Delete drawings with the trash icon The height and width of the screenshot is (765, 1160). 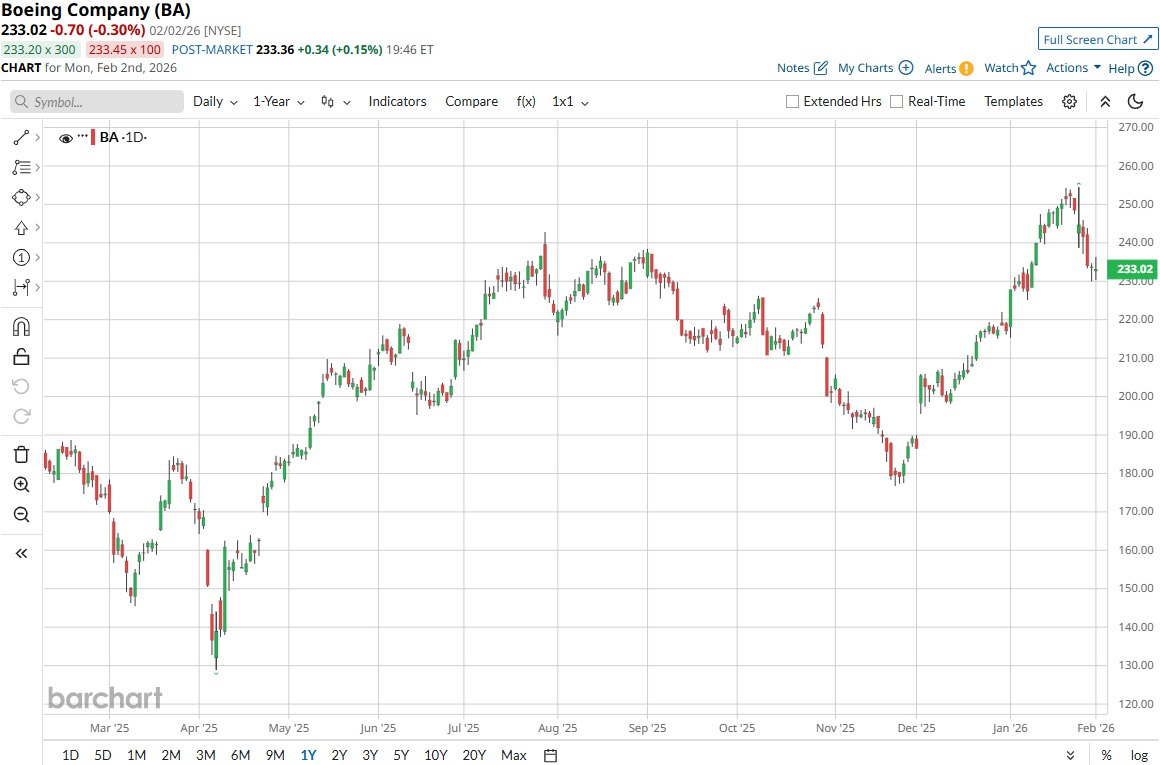click(x=21, y=455)
